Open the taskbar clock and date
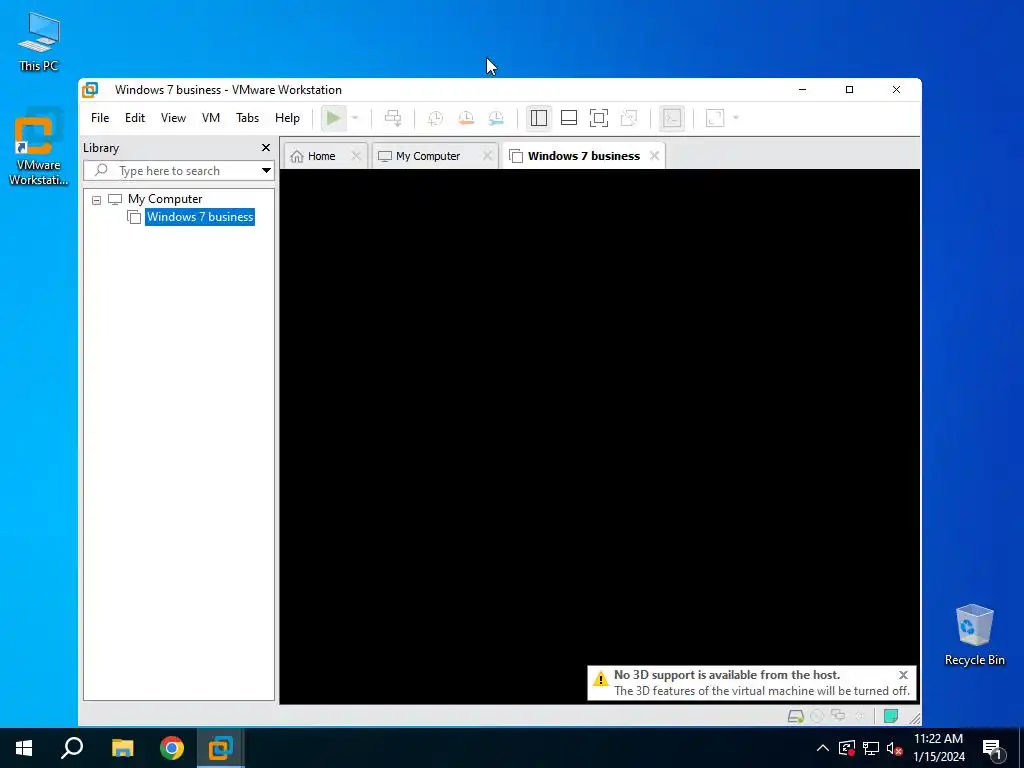 [938, 748]
